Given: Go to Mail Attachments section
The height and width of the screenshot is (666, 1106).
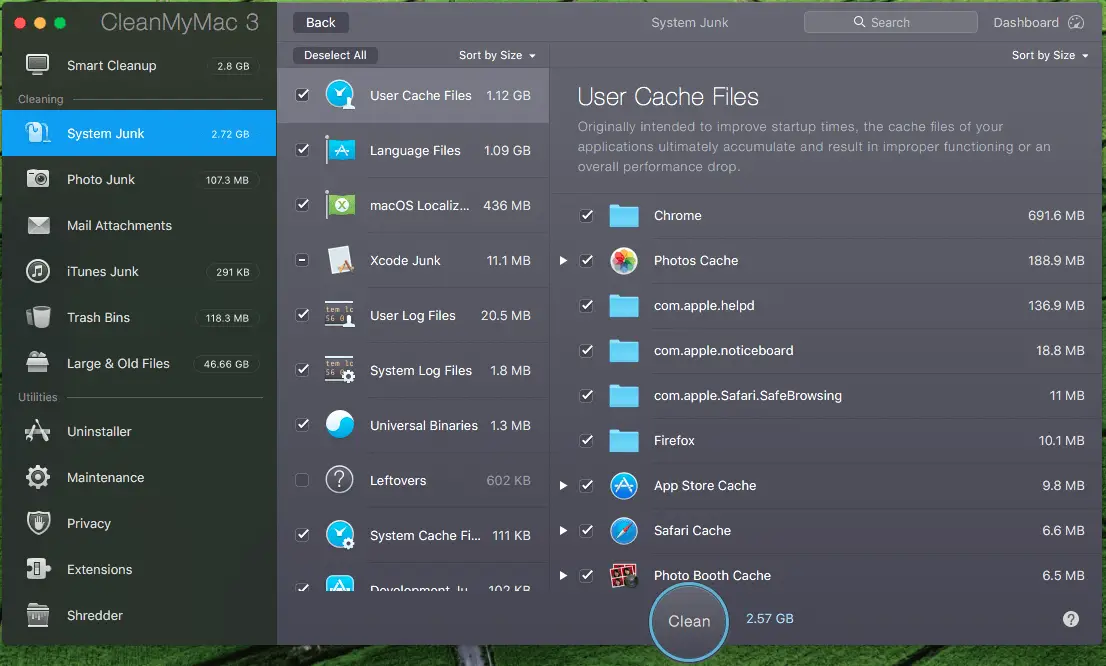Looking at the screenshot, I should point(139,225).
